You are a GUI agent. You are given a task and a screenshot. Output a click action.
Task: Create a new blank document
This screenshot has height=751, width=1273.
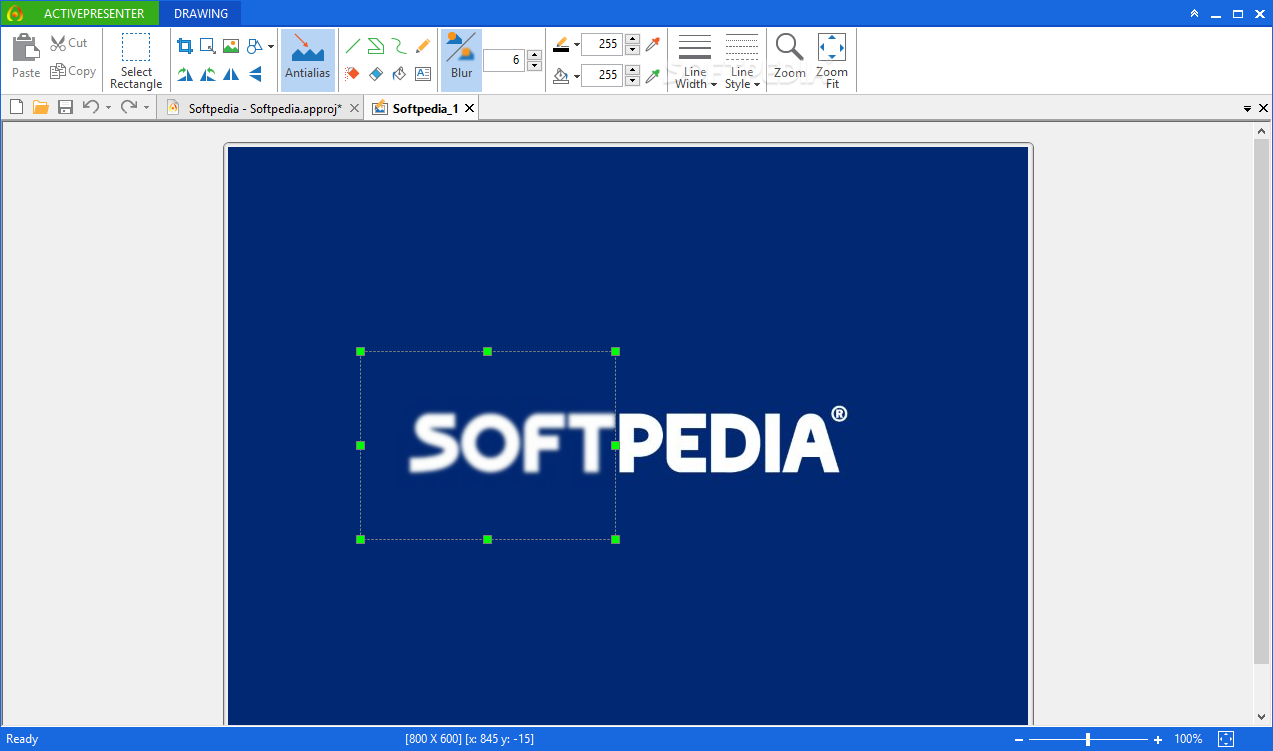tap(16, 107)
